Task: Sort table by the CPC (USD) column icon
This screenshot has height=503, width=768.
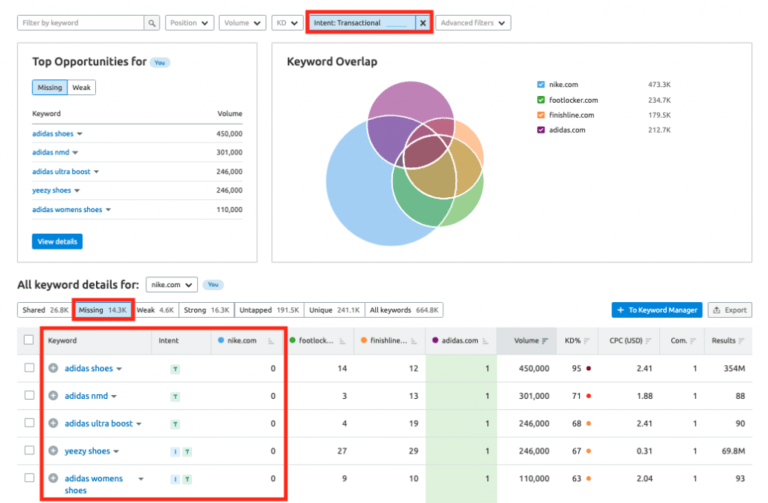Action: (x=648, y=341)
